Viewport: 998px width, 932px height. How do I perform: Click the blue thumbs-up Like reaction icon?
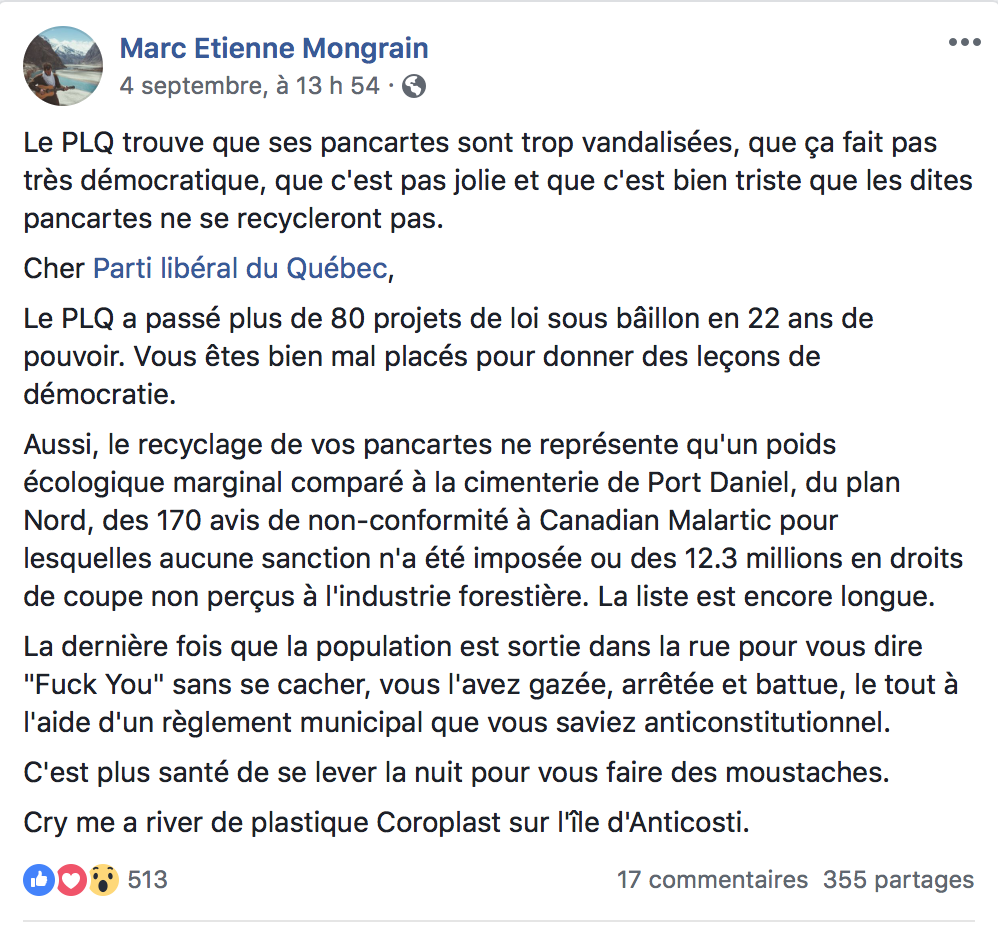coord(39,880)
